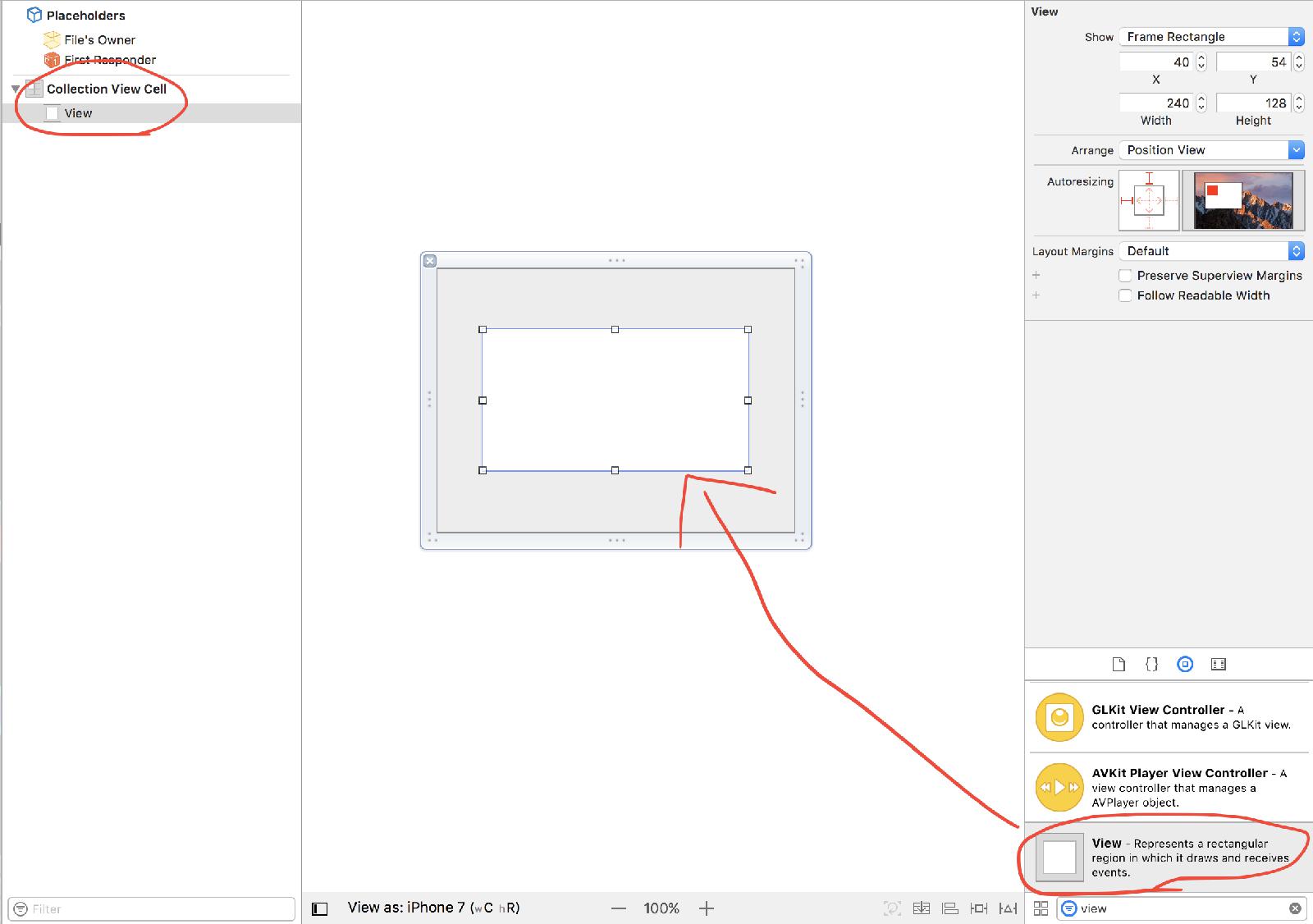The height and width of the screenshot is (924, 1313).
Task: Select File's Owner placeholder
Action: (x=99, y=39)
